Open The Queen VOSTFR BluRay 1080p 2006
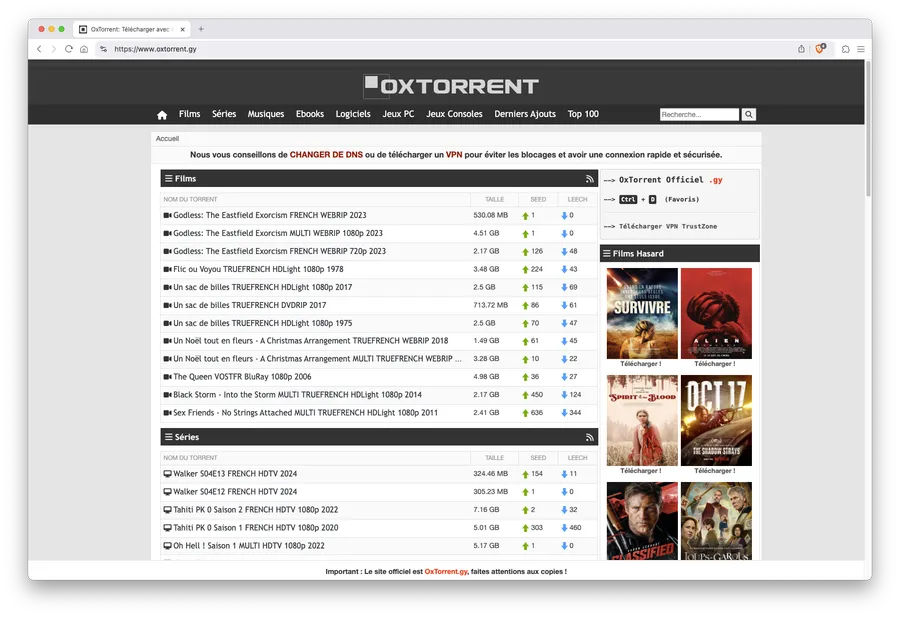This screenshot has width=900, height=617. click(242, 377)
